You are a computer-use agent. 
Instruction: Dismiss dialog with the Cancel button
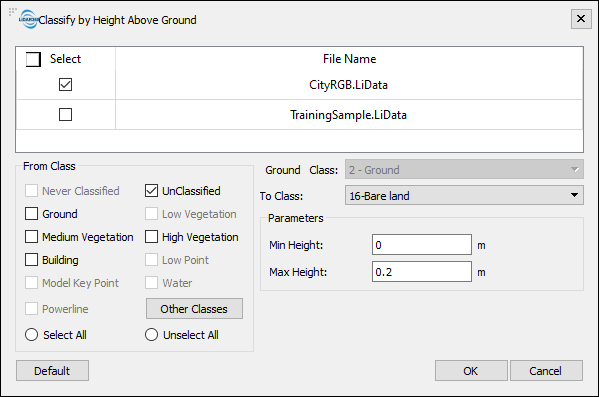(x=546, y=370)
